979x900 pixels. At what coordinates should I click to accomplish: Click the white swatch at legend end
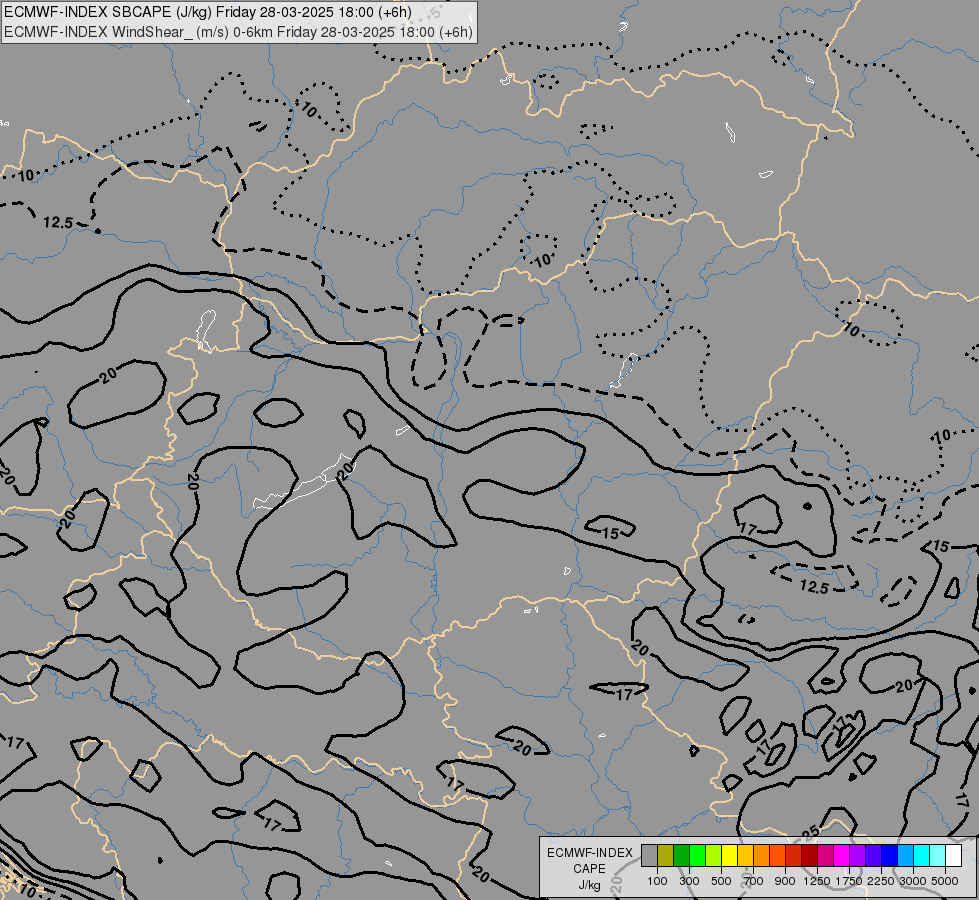(953, 855)
